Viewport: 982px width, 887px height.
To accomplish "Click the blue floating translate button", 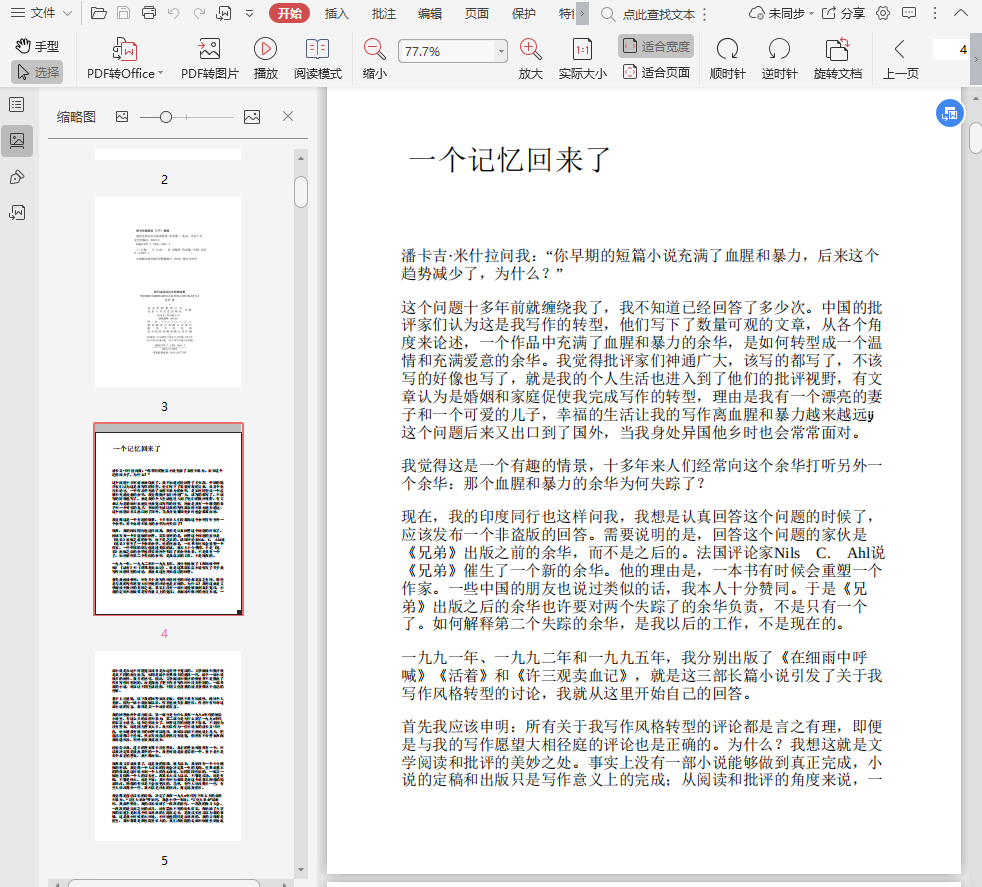I will pyautogui.click(x=949, y=113).
